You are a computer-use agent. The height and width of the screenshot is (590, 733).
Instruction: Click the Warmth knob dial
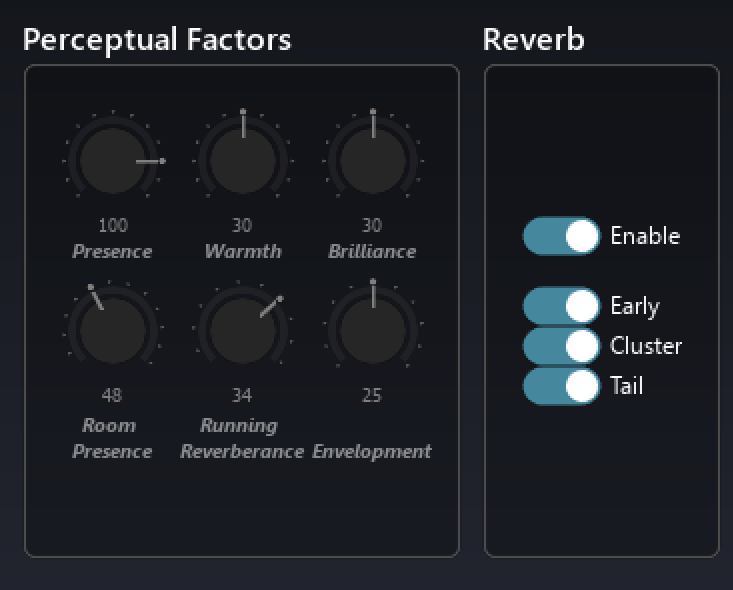click(x=242, y=161)
